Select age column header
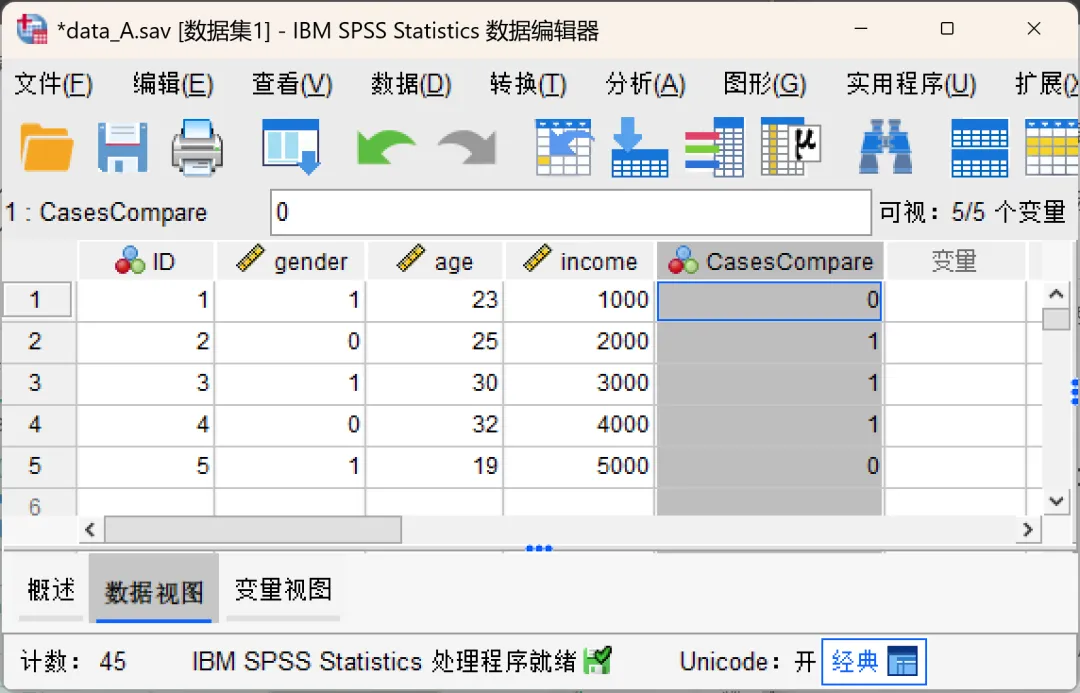The height and width of the screenshot is (693, 1080). (x=435, y=261)
